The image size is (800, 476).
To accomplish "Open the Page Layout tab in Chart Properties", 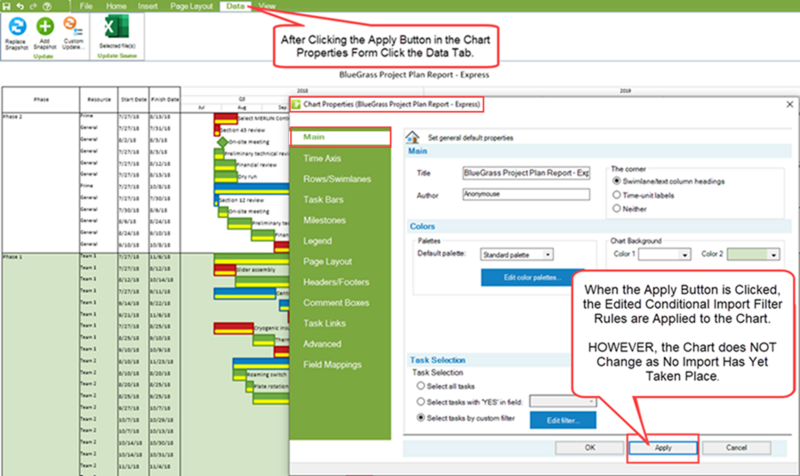I will [328, 261].
